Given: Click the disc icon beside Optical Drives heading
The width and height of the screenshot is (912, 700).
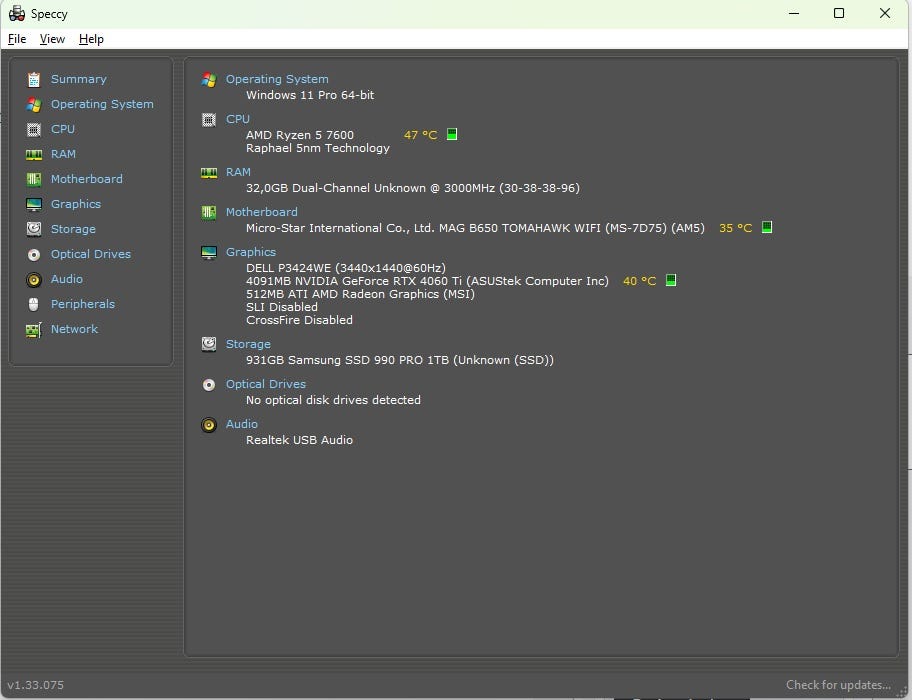Looking at the screenshot, I should pyautogui.click(x=209, y=384).
